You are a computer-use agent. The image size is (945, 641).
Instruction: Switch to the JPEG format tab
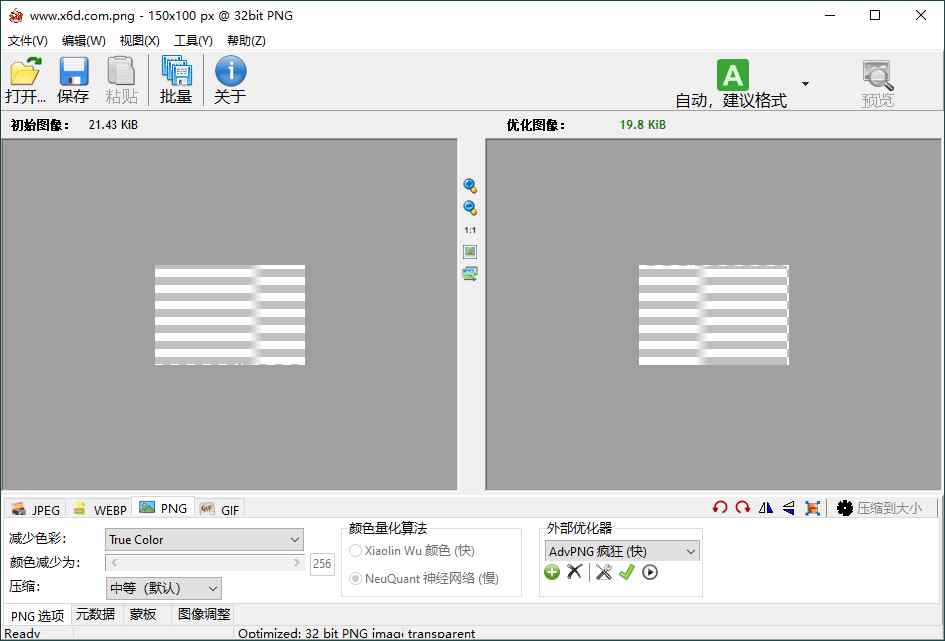point(36,509)
